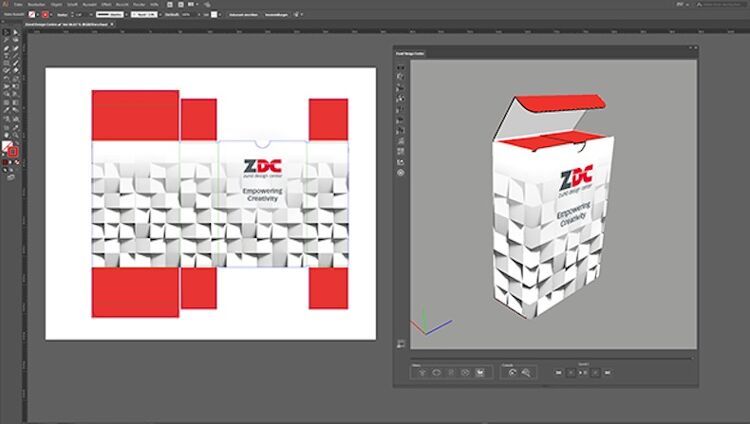Click the folding animation timeline slider
Viewport: 750px width, 424px height.
pyautogui.click(x=551, y=358)
